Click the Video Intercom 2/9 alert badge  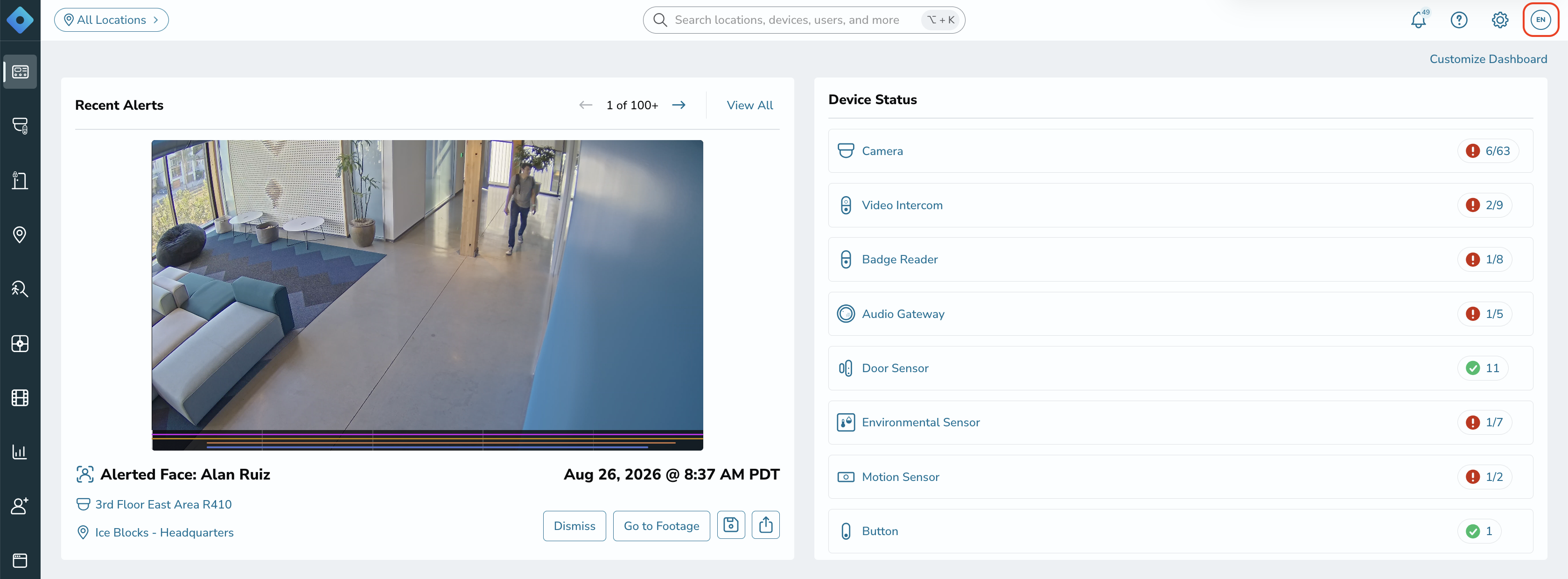[1484, 205]
